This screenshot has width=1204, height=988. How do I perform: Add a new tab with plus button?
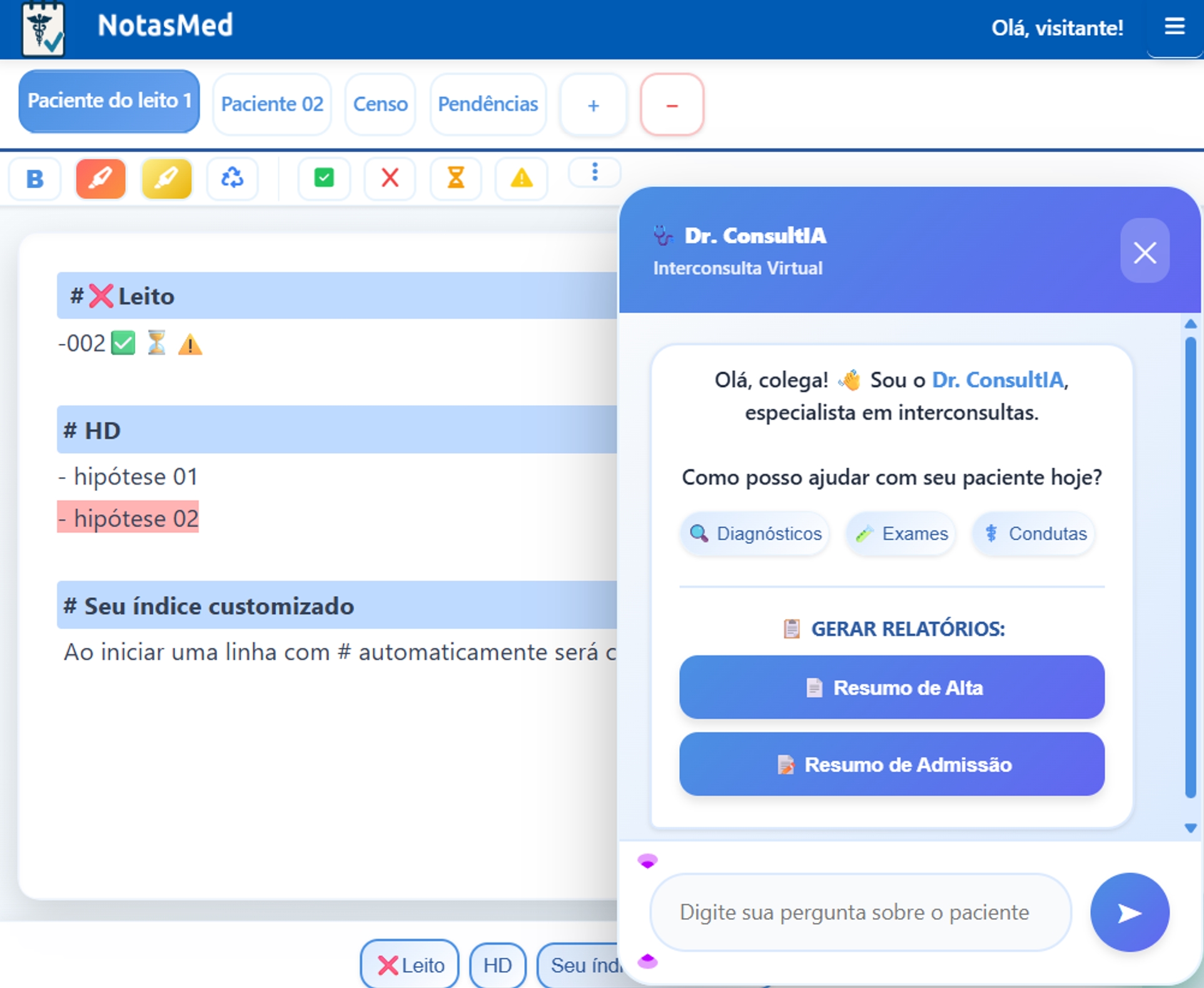click(x=594, y=105)
